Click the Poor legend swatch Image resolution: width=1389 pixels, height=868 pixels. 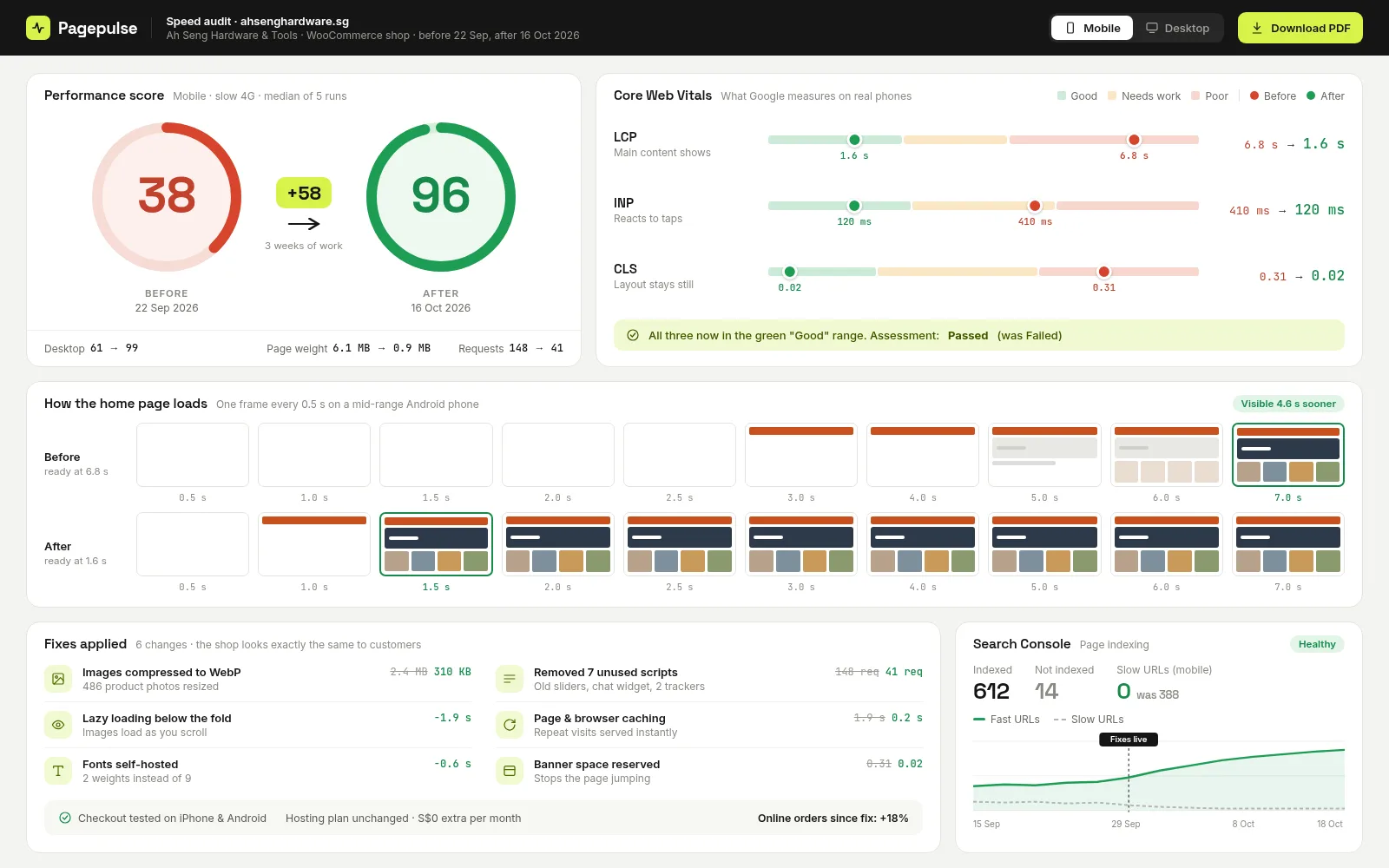1195,96
